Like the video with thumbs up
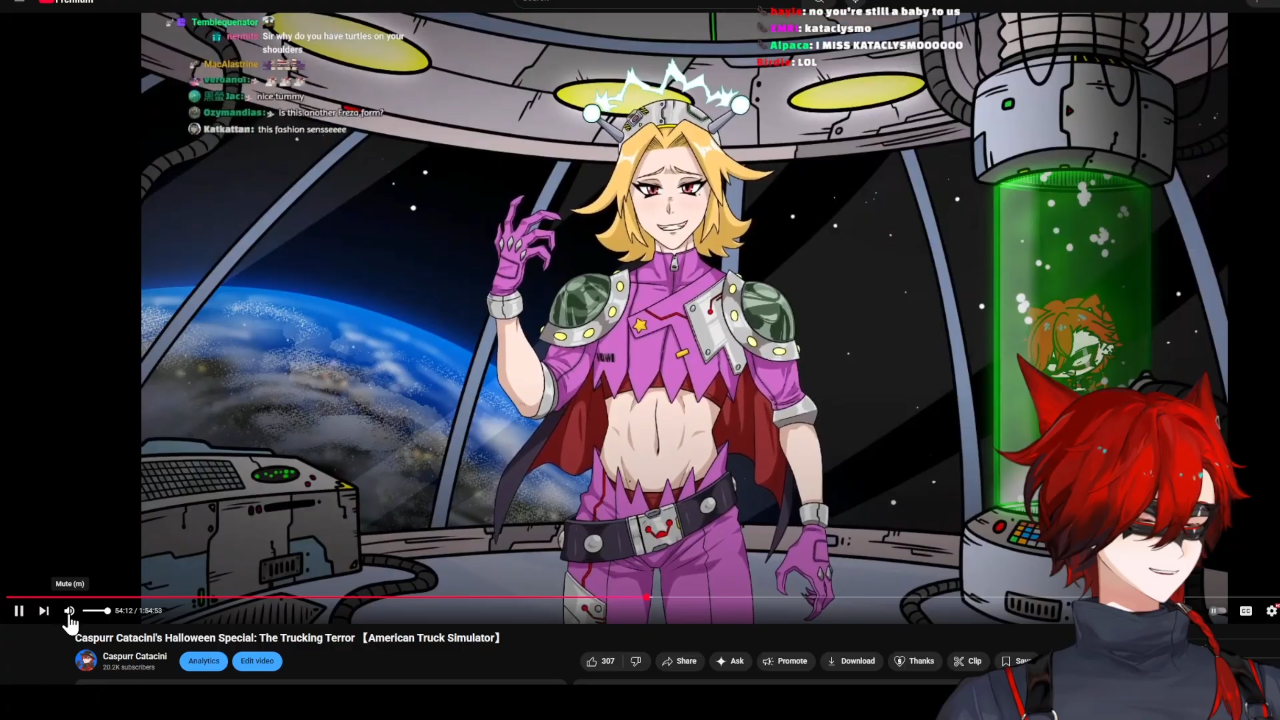Screen dimensions: 1280x720 click(x=601, y=661)
